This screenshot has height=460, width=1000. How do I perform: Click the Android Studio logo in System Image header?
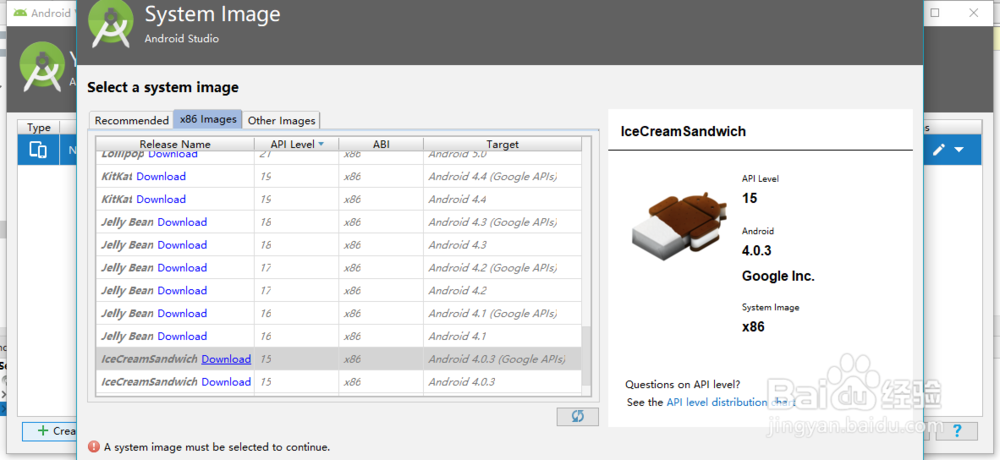pos(111,24)
